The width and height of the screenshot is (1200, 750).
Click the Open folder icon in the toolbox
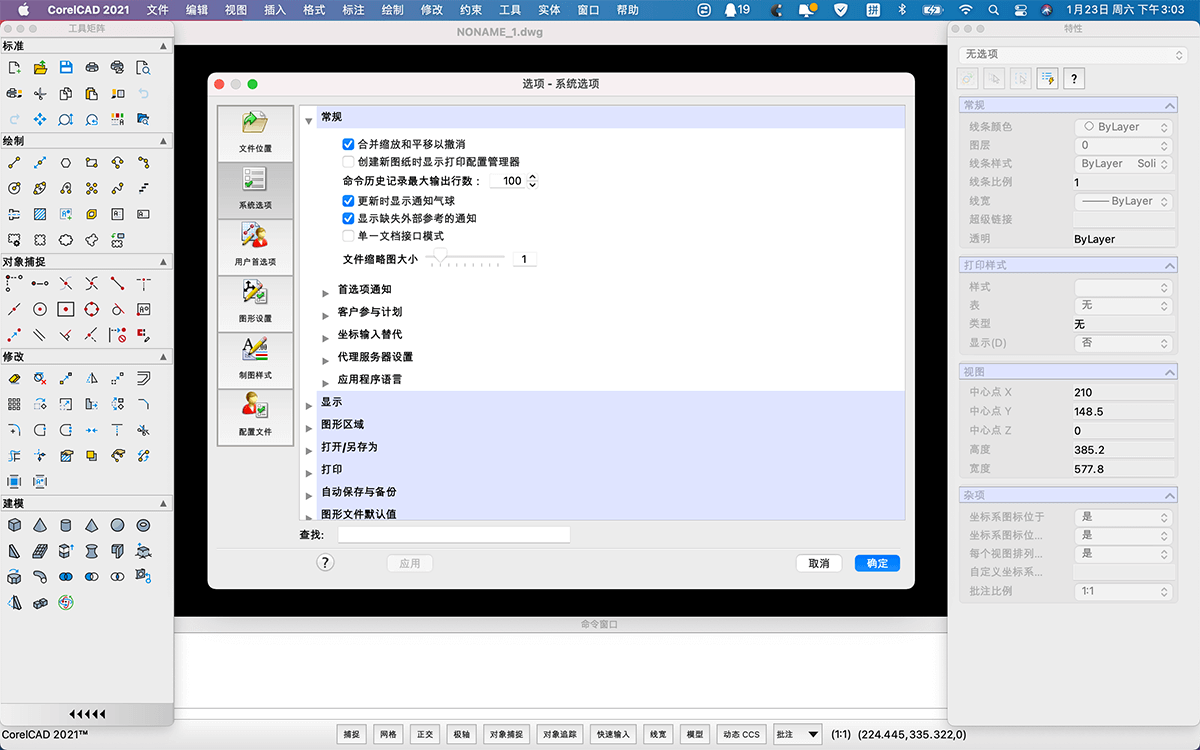(x=40, y=68)
